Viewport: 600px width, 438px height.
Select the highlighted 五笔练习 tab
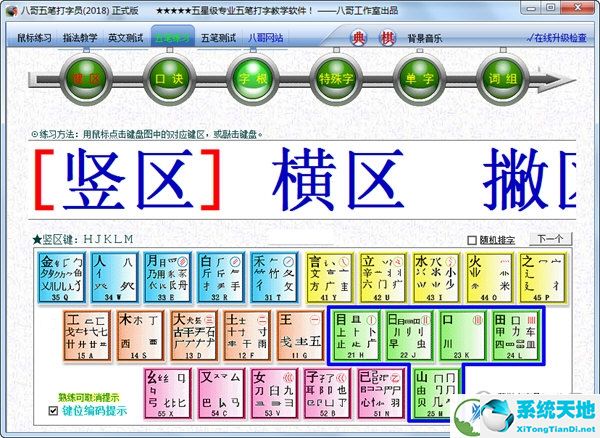click(172, 38)
